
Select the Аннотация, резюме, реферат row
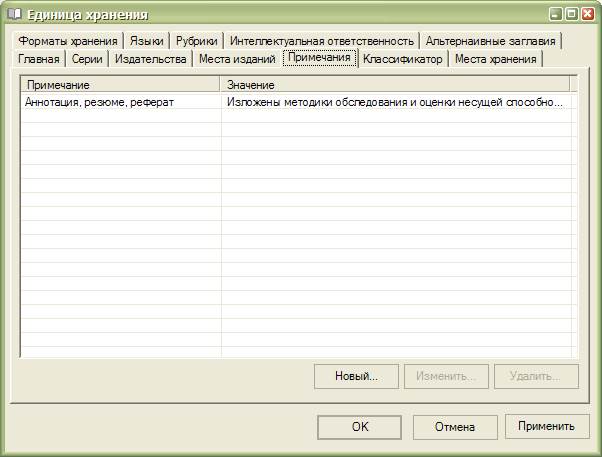click(120, 102)
